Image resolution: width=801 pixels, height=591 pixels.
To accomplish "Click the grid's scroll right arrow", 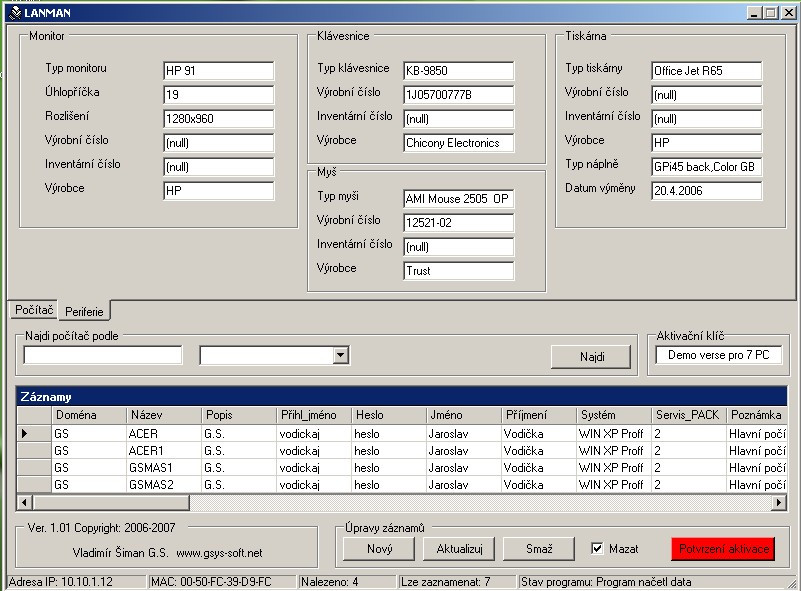I will (x=779, y=502).
